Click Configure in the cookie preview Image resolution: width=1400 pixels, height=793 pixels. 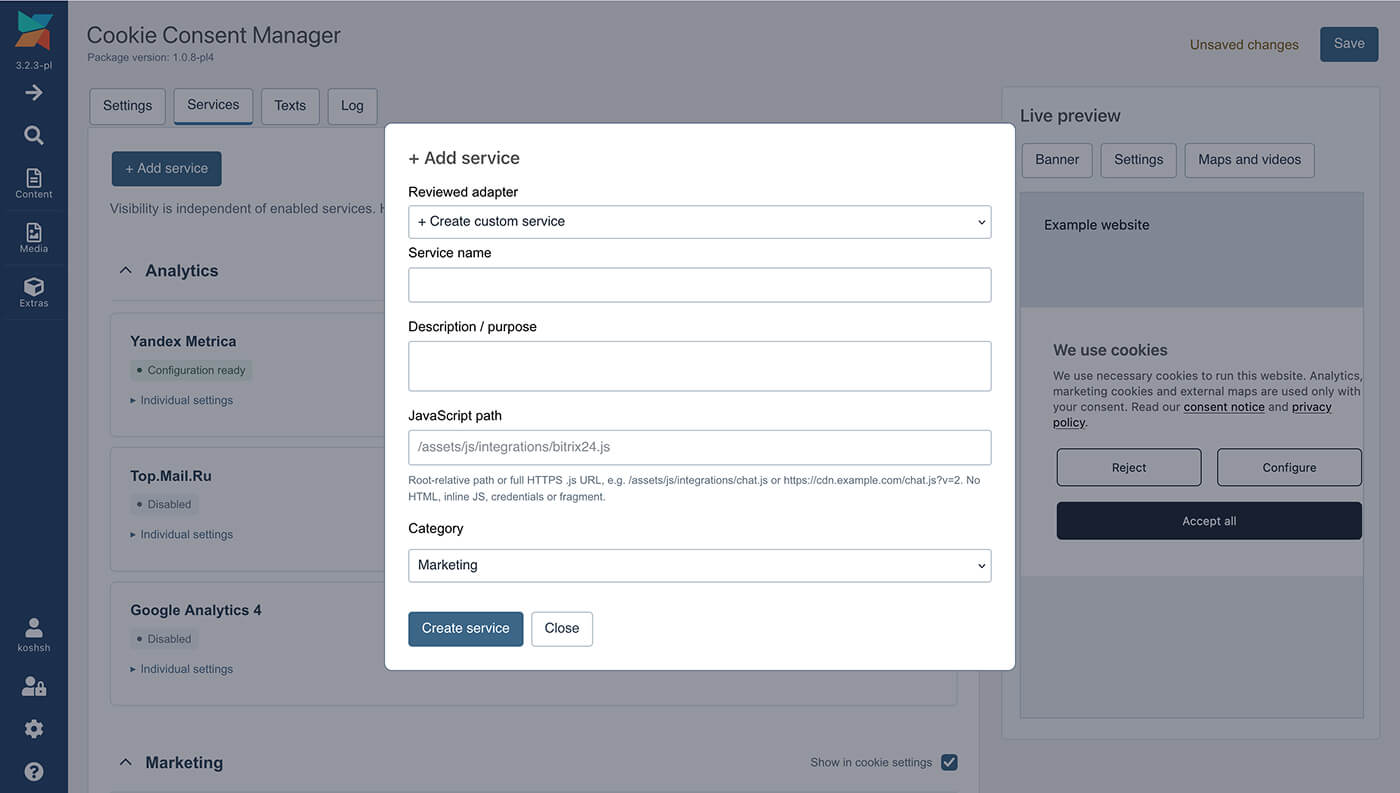pyautogui.click(x=1289, y=467)
